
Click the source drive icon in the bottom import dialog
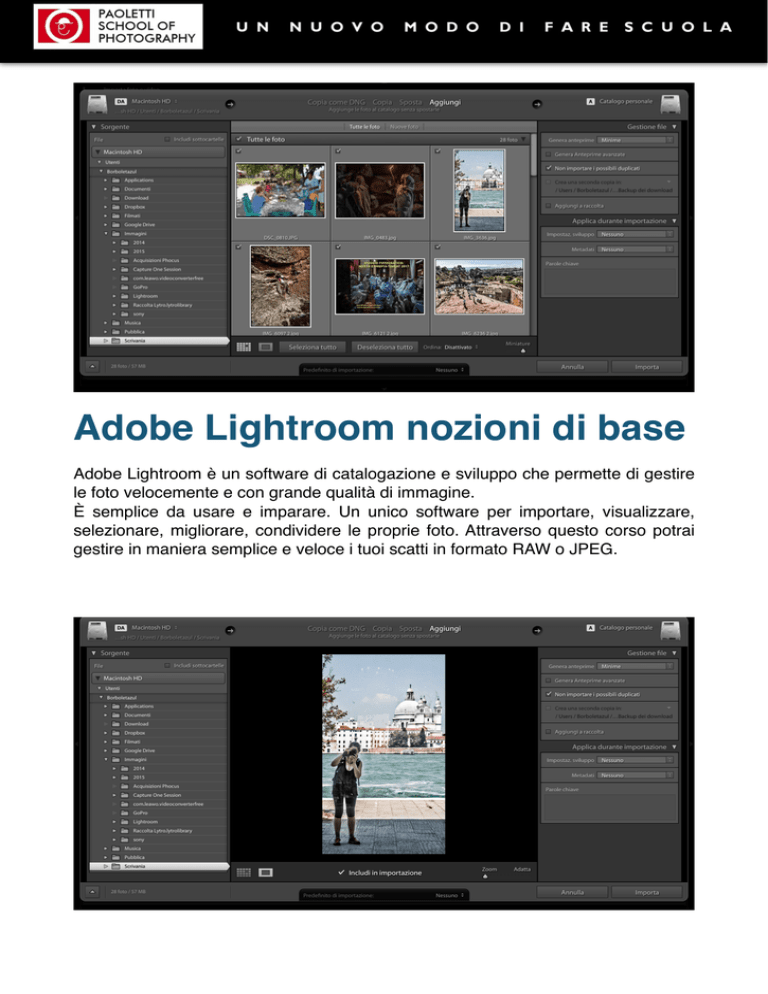click(x=97, y=631)
